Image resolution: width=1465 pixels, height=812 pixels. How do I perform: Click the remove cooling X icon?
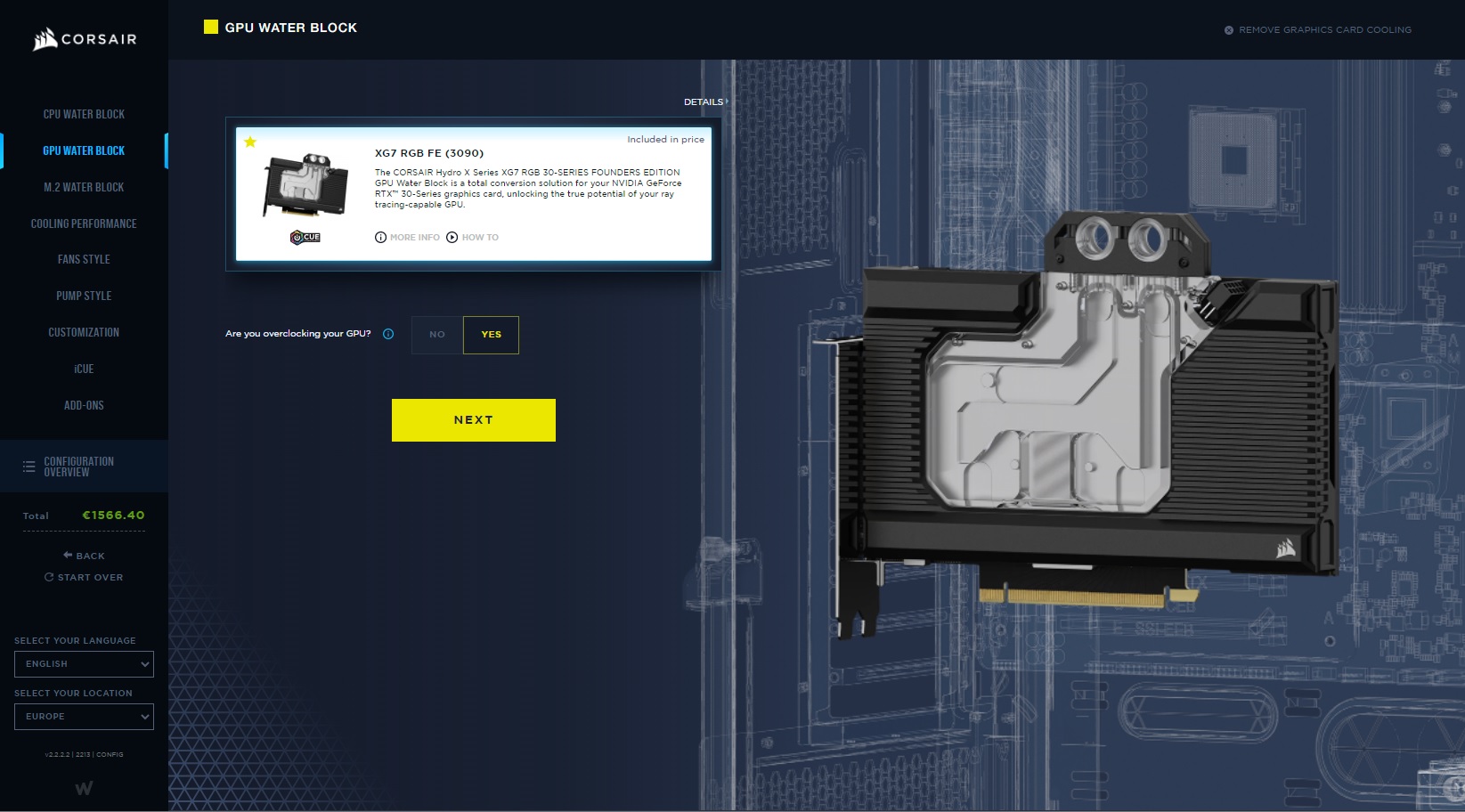click(x=1229, y=30)
